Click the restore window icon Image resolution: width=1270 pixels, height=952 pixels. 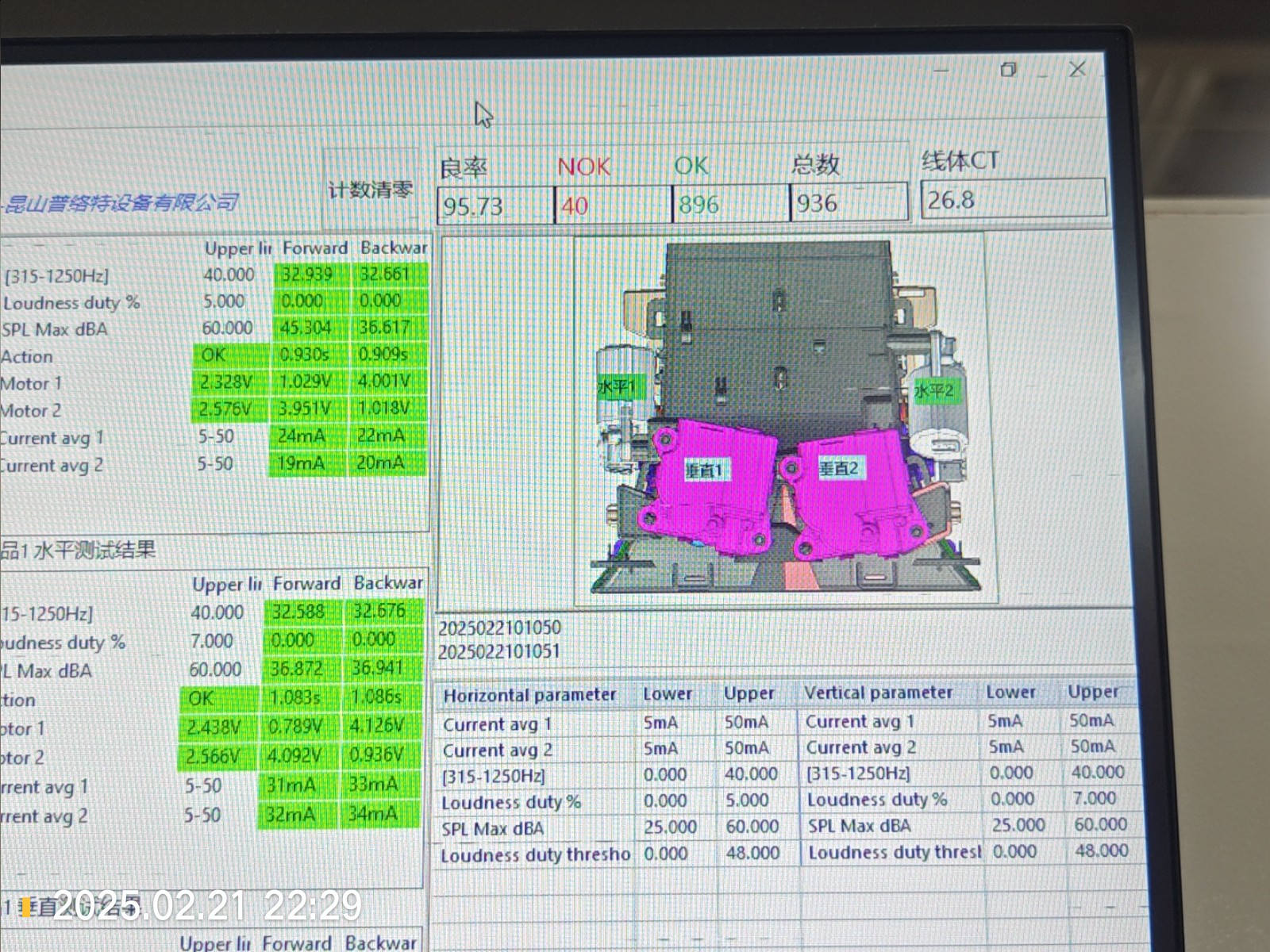pos(1008,70)
